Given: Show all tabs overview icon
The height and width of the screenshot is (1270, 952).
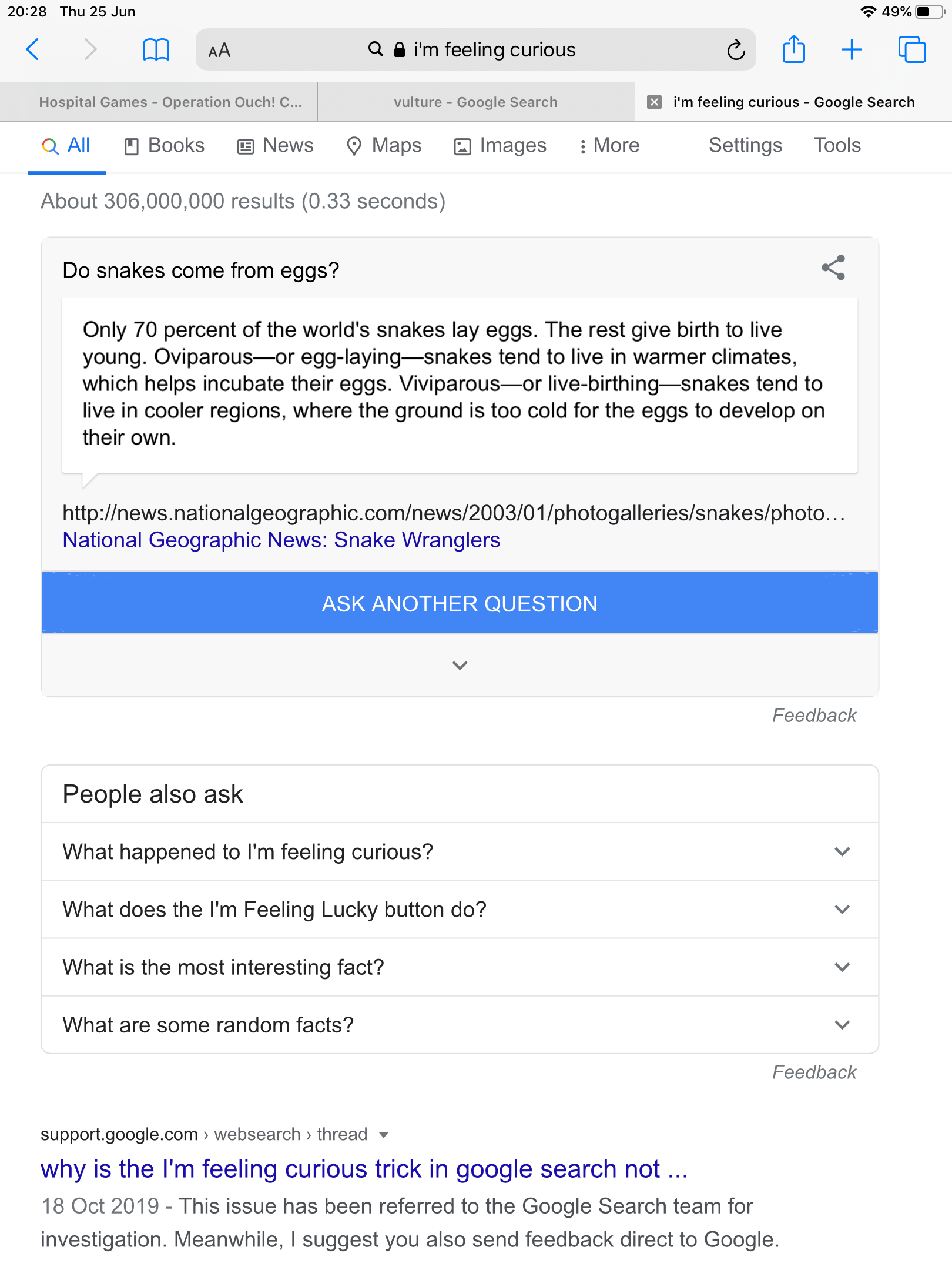Looking at the screenshot, I should tap(911, 49).
